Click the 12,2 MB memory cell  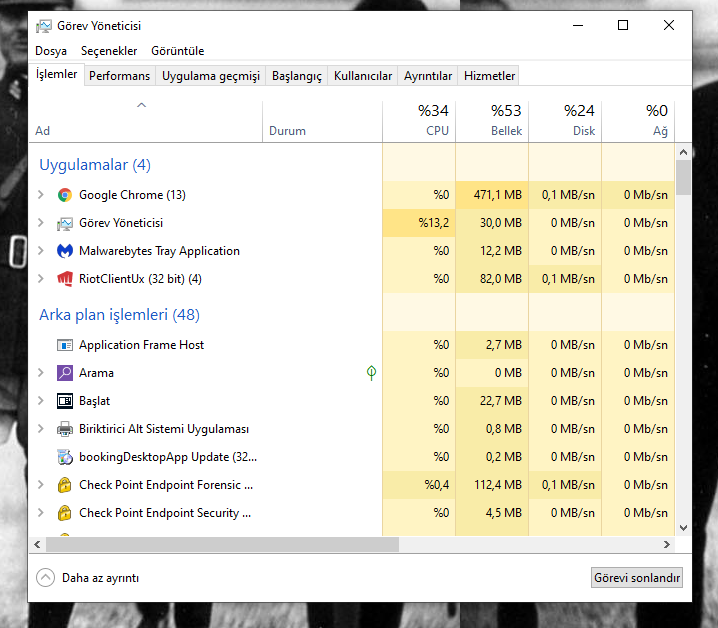click(x=492, y=251)
